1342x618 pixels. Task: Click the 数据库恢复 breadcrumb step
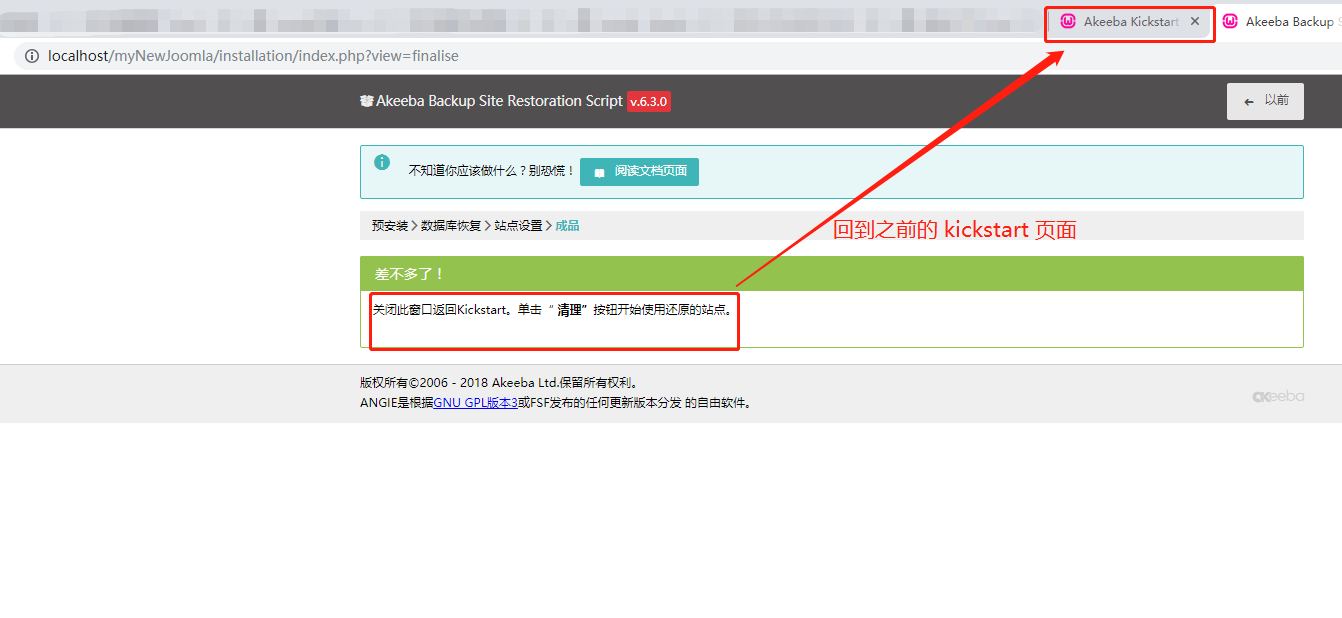tap(451, 226)
